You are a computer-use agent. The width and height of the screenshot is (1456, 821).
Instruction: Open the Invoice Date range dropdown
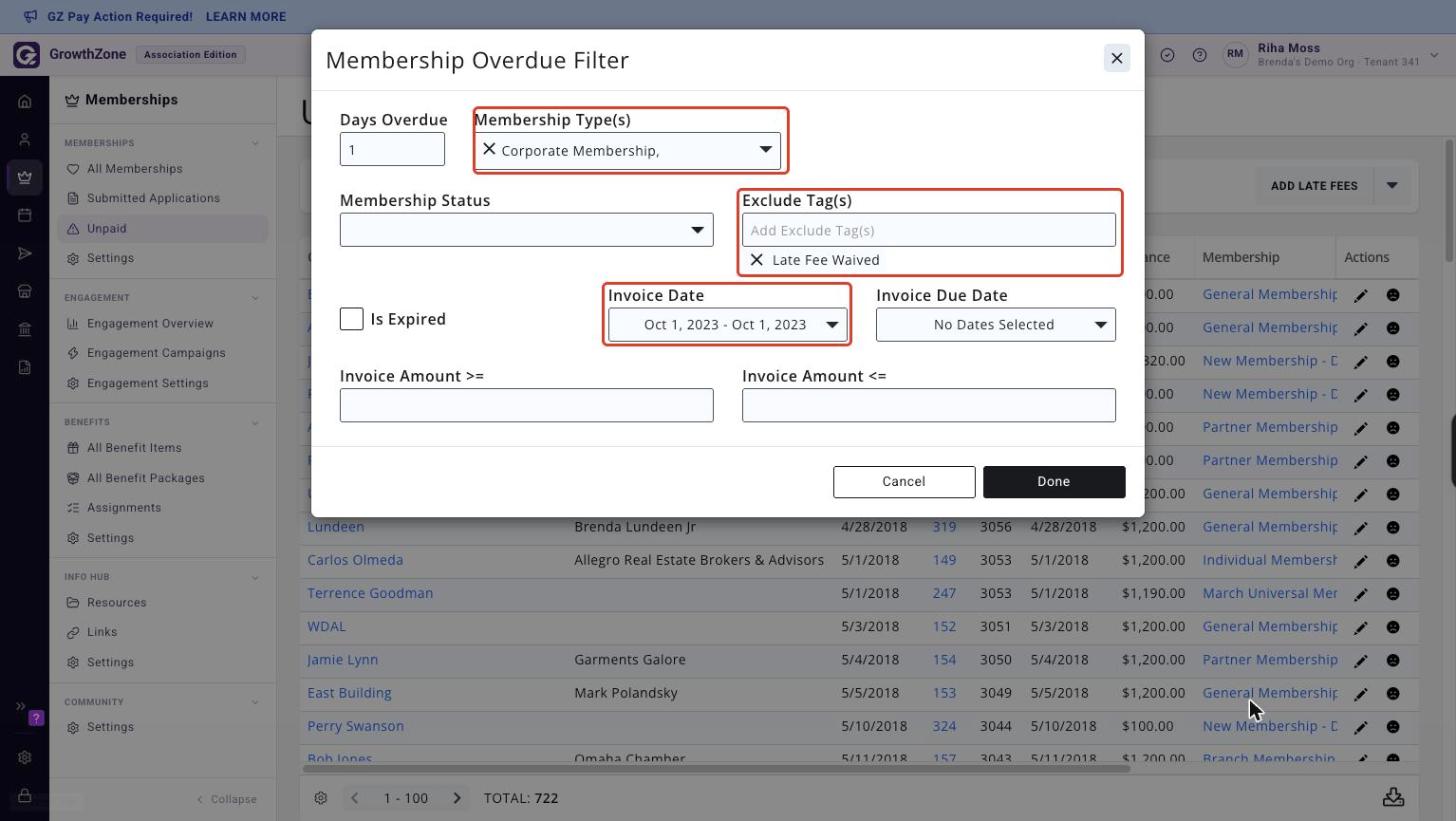[727, 325]
